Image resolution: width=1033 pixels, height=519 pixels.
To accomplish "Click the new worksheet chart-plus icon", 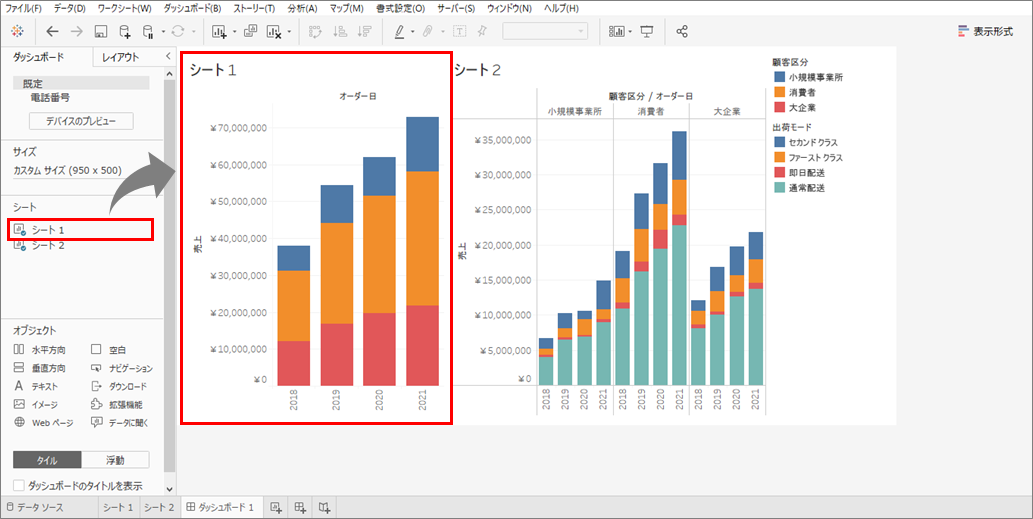I will point(219,31).
